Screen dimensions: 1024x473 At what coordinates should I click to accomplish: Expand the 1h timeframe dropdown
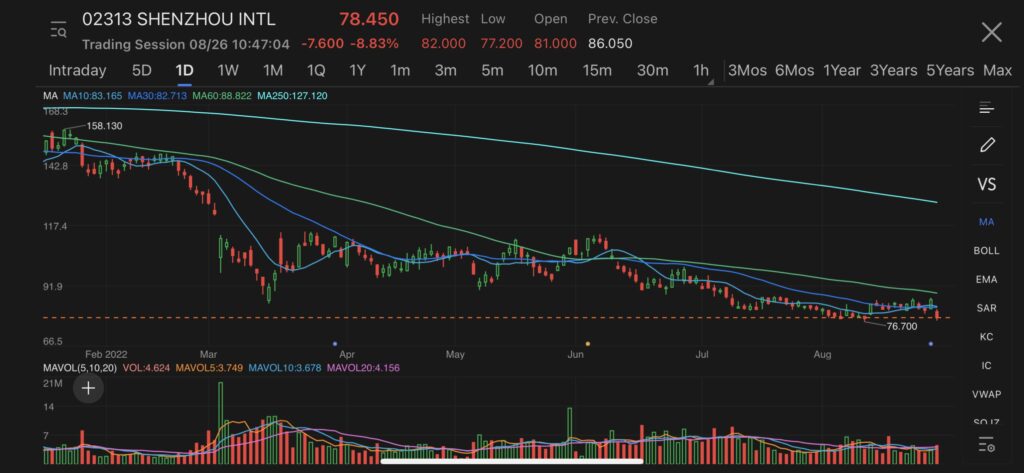point(703,71)
